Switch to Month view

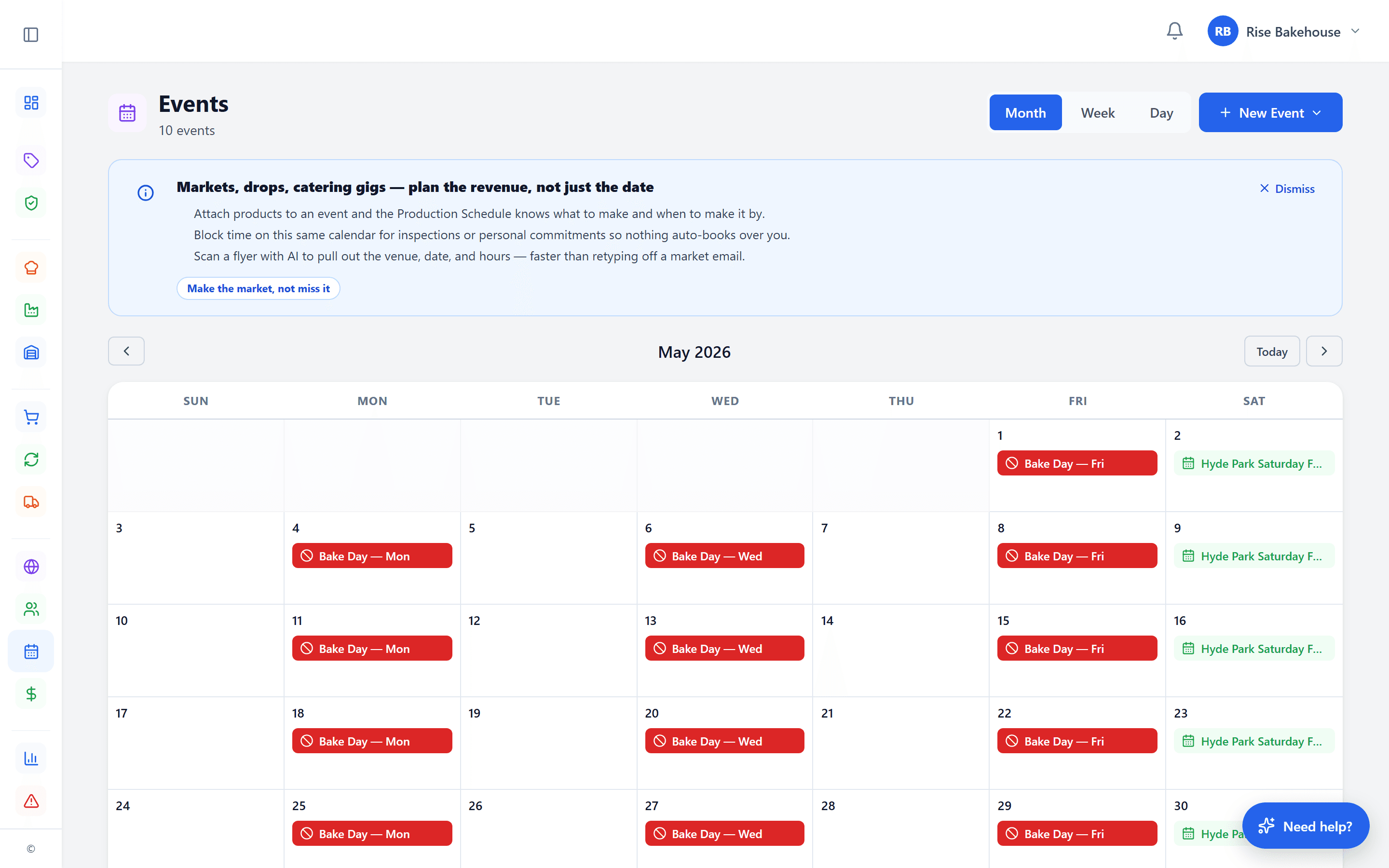coord(1025,112)
